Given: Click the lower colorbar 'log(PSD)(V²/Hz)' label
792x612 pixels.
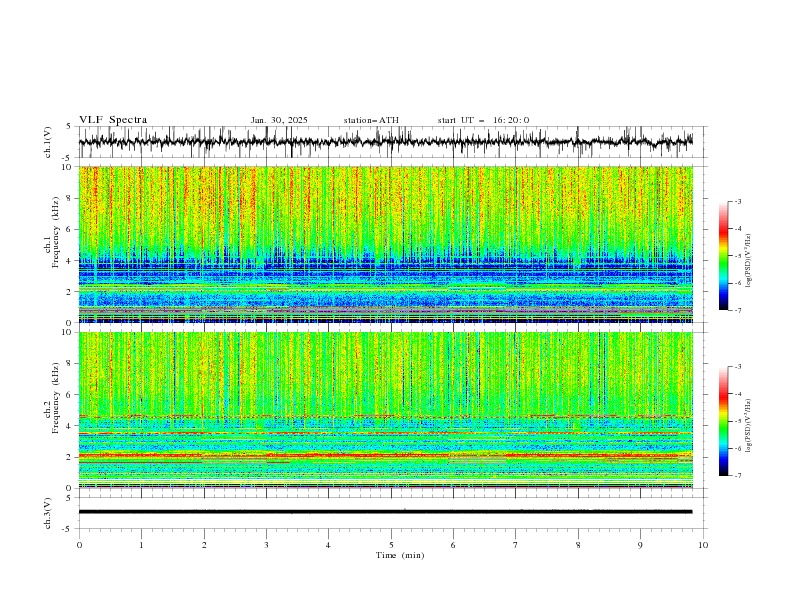Looking at the screenshot, I should coord(748,426).
